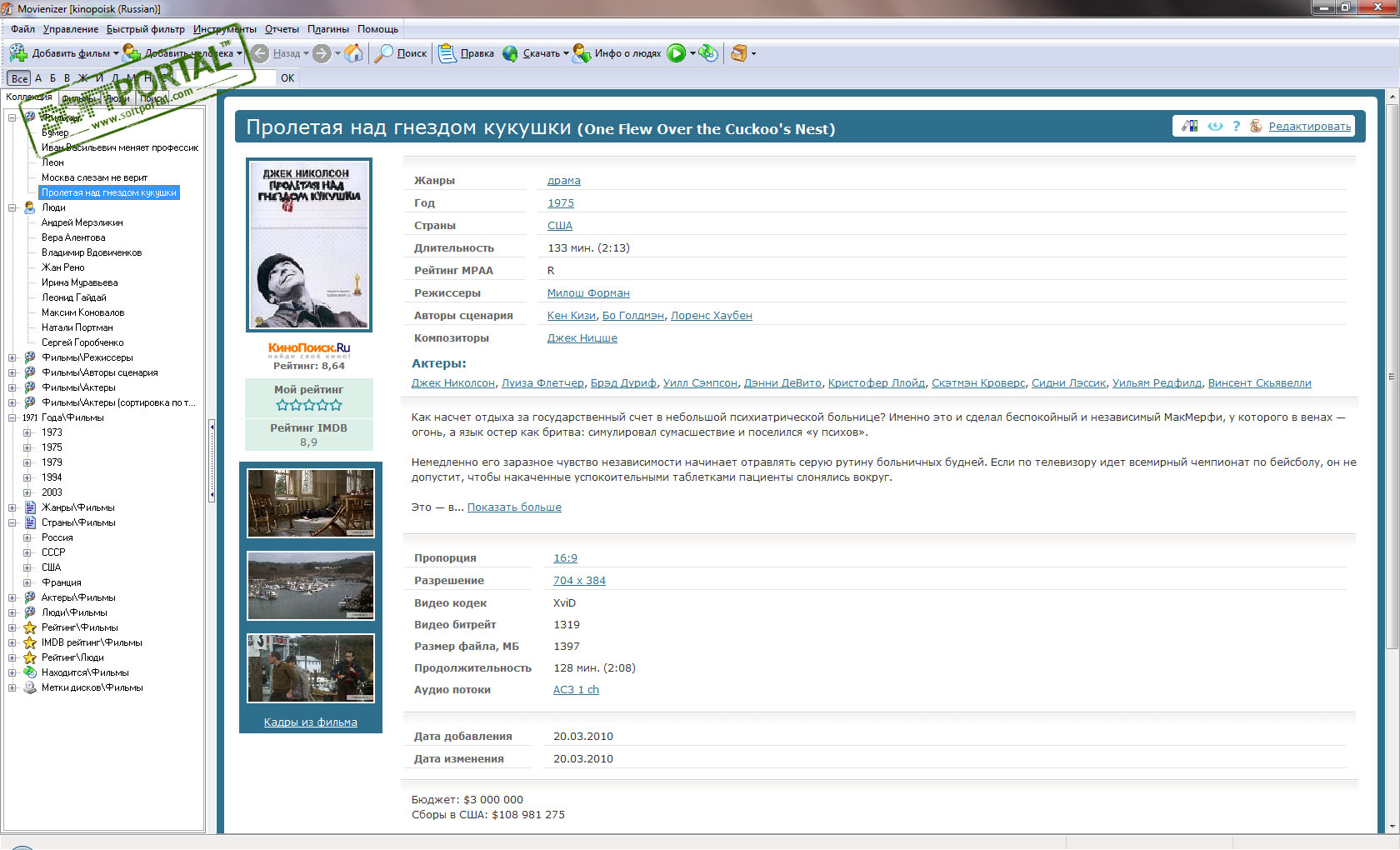Open the Скачать dropdown arrow

click(x=566, y=54)
